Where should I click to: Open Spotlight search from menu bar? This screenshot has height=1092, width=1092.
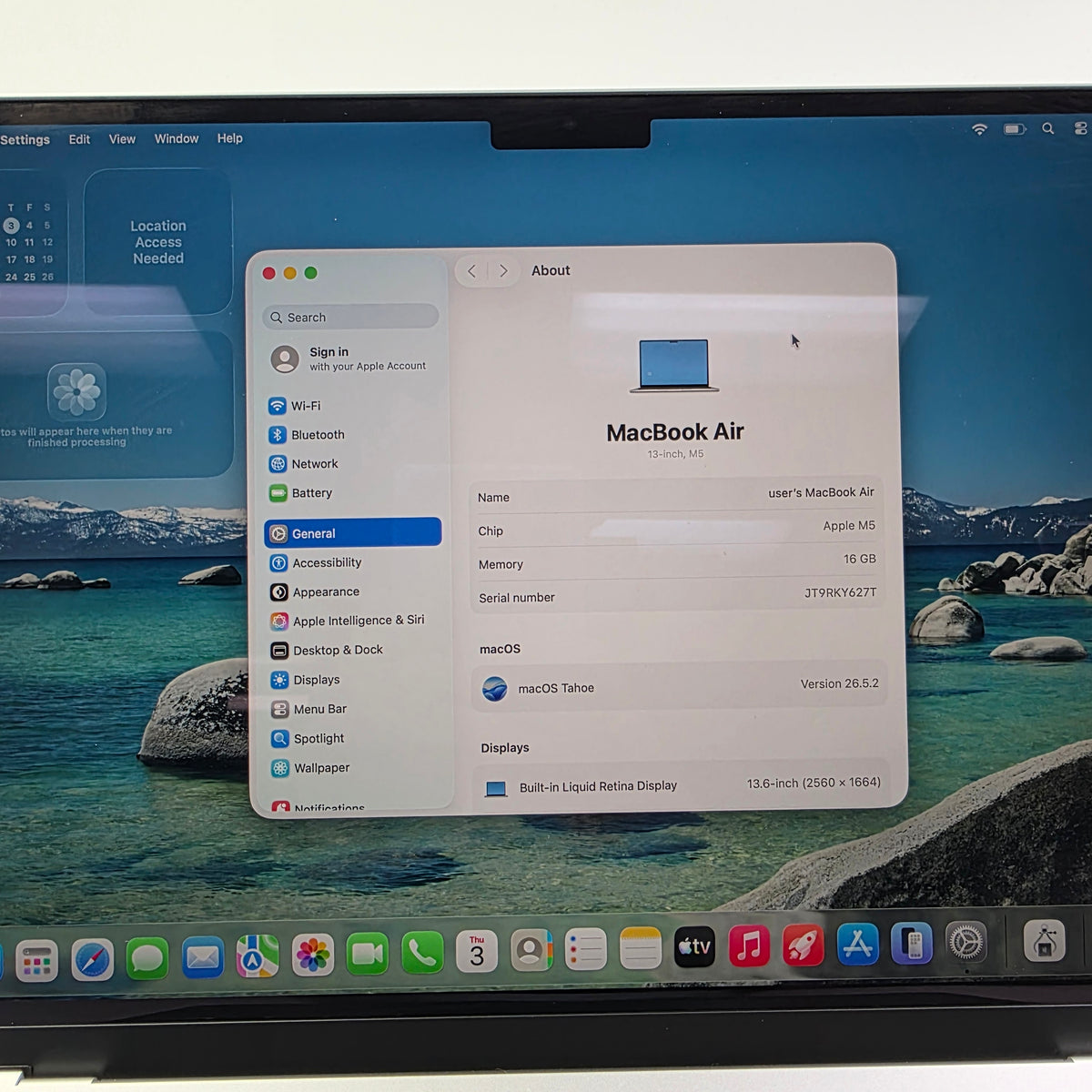pos(1048,128)
